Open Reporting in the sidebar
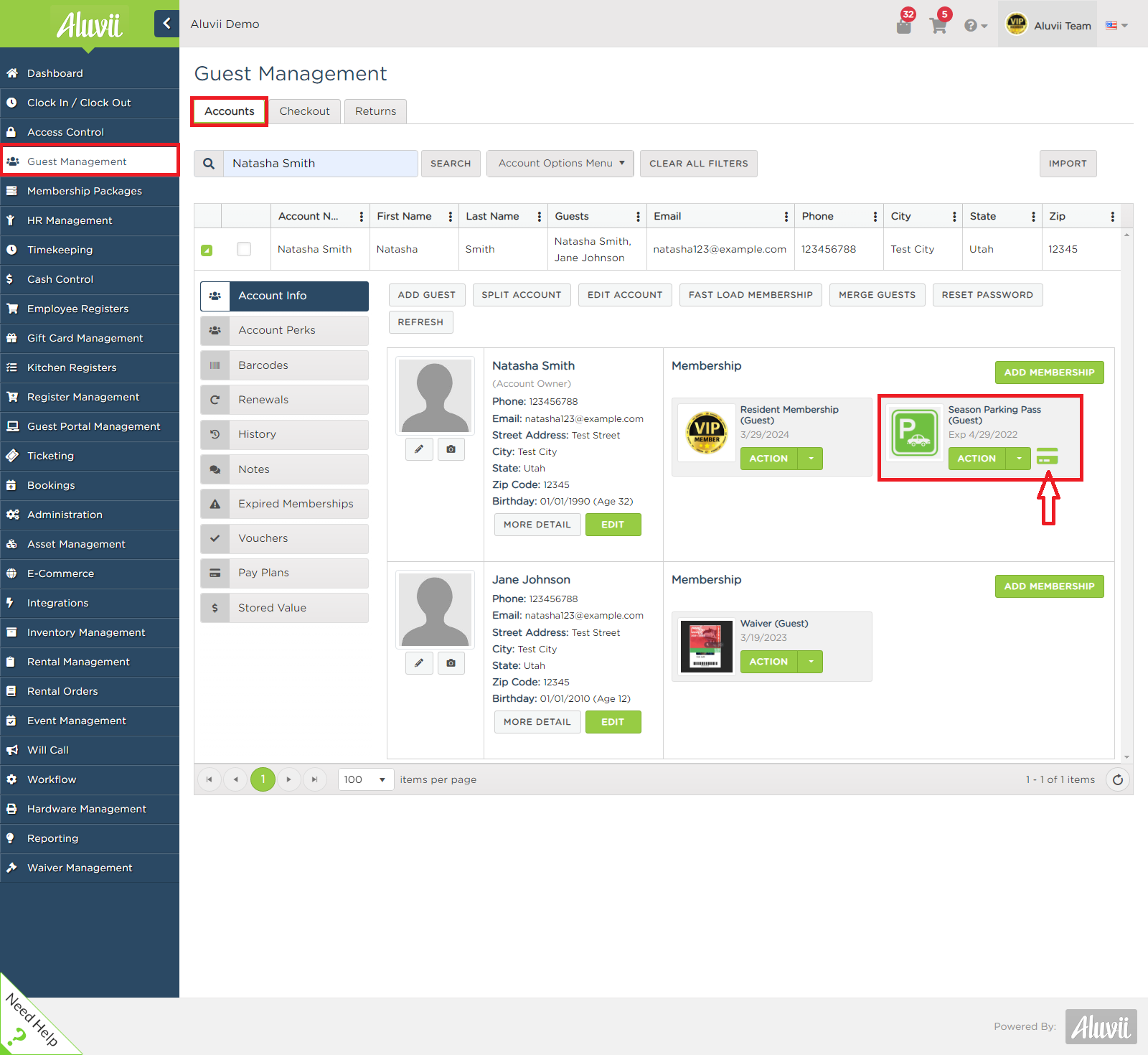 pos(90,838)
